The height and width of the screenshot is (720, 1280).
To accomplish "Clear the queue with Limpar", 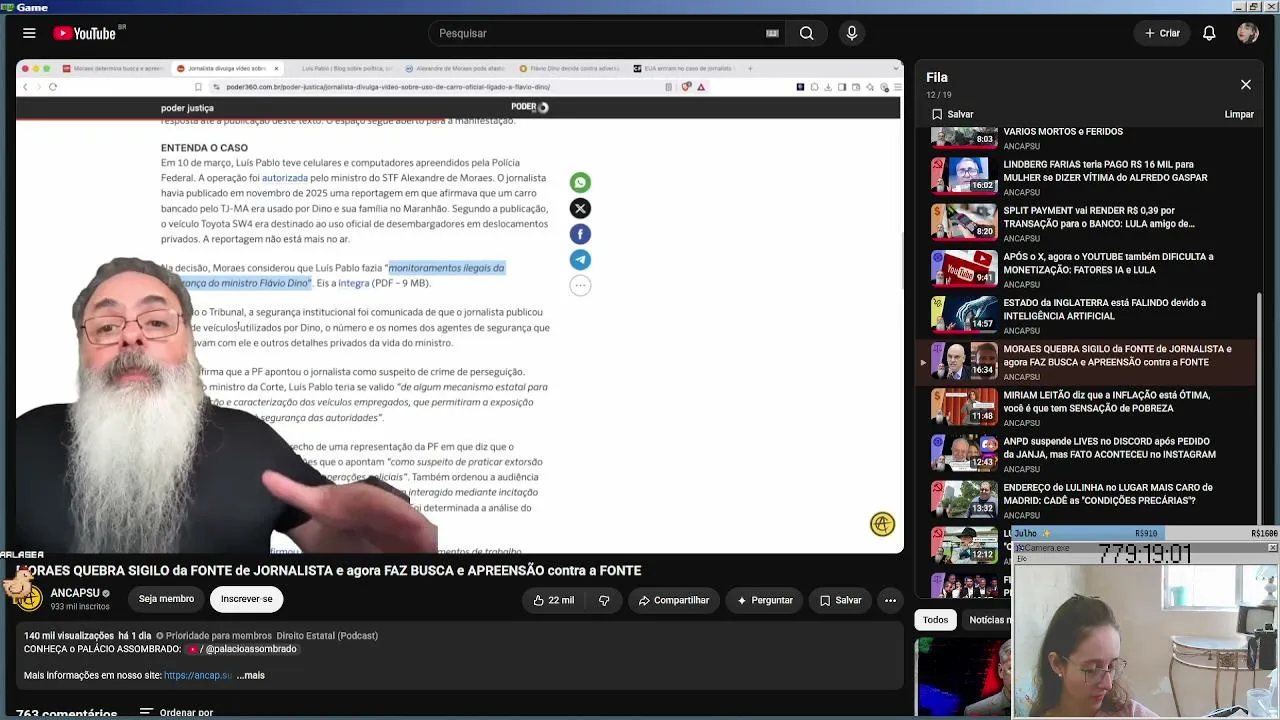I will 1239,114.
